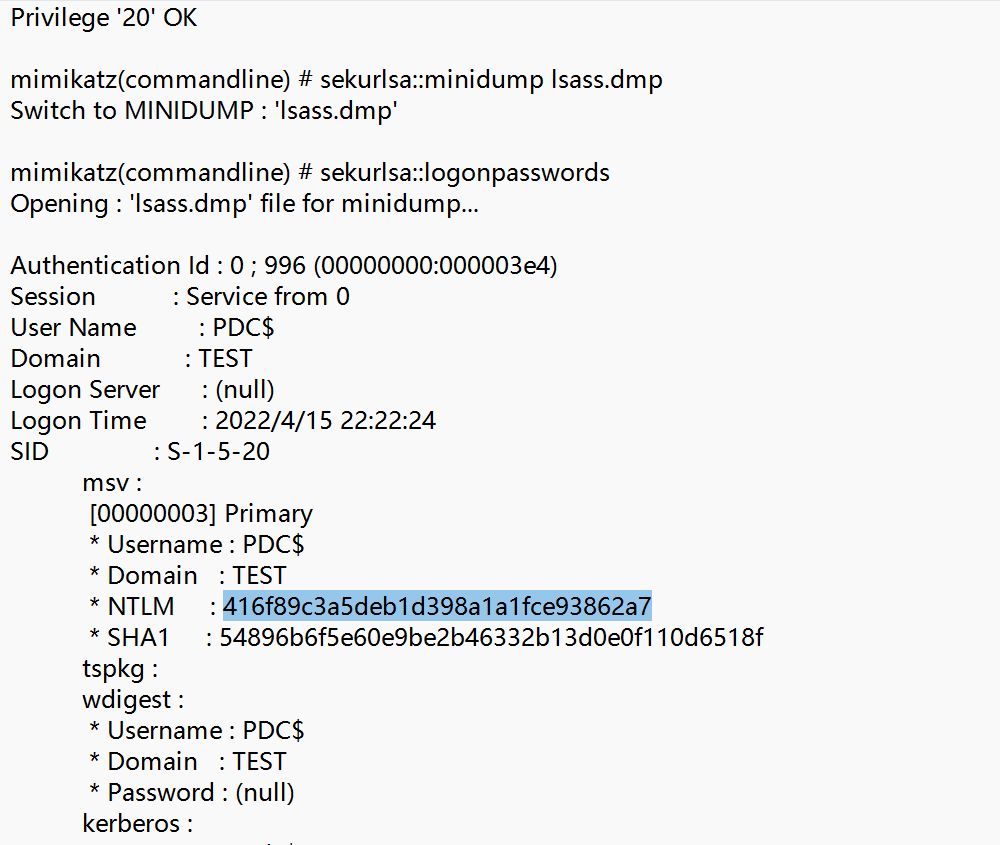Click the "wdigest :" section header
Viewport: 1000px width, 845px height.
[133, 700]
